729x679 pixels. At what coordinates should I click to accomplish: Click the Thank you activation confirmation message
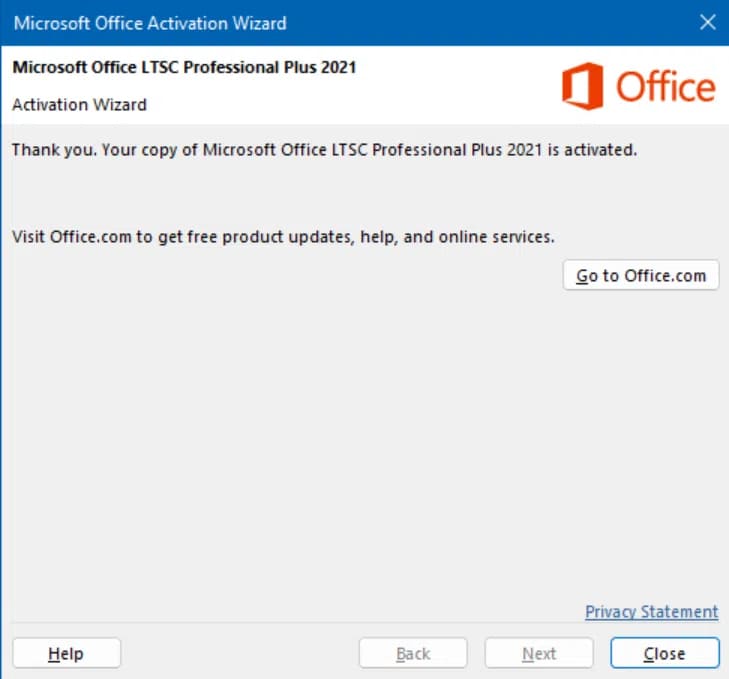[324, 151]
